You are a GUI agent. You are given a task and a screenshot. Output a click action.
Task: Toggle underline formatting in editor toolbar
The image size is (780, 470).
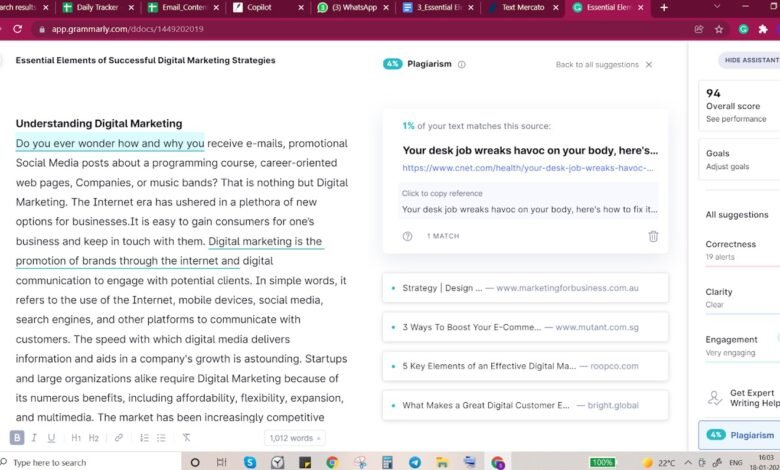click(x=50, y=438)
